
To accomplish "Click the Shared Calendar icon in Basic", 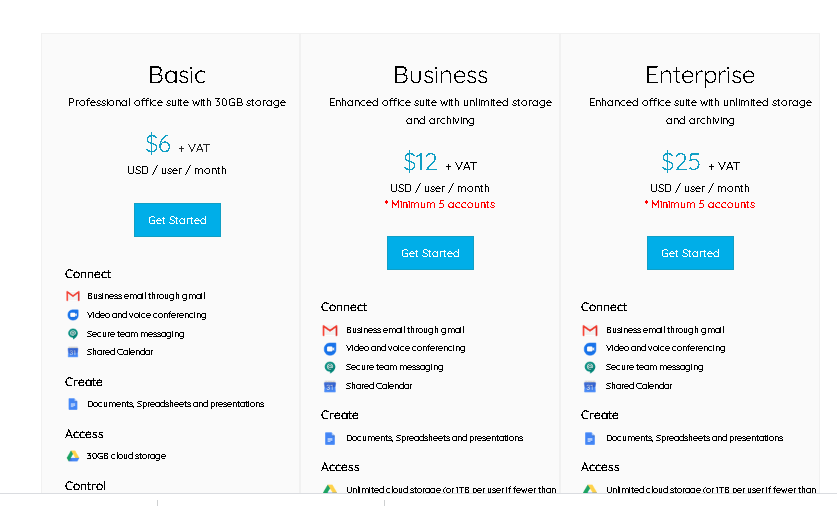I will [x=73, y=352].
